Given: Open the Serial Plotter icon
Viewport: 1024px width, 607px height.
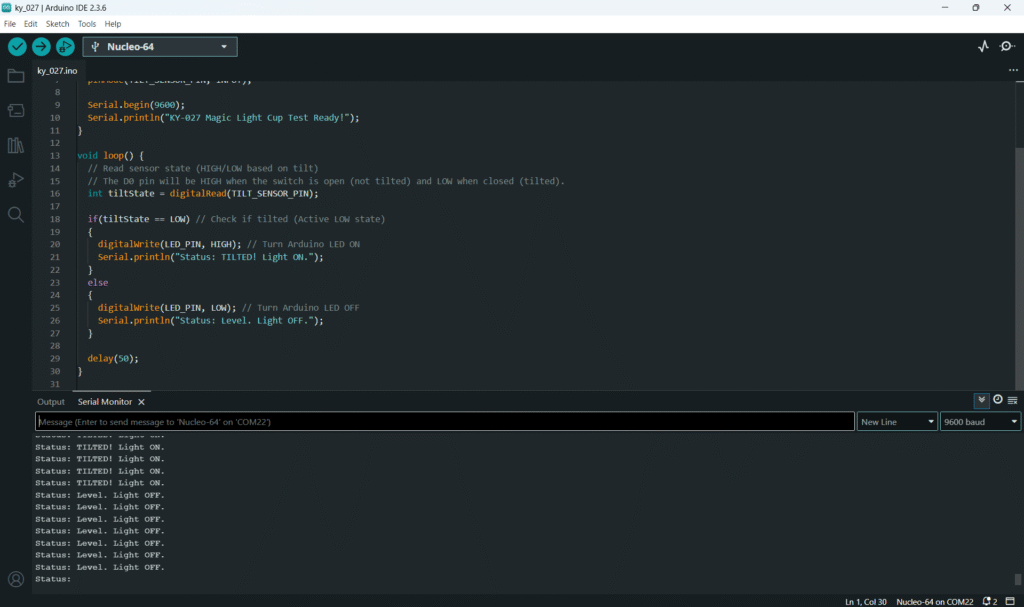Looking at the screenshot, I should coord(983,47).
